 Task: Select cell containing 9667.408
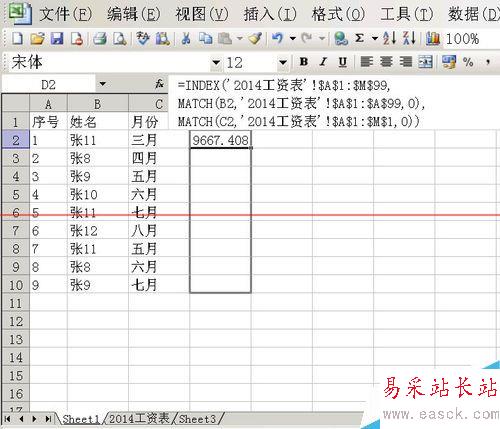click(220, 140)
